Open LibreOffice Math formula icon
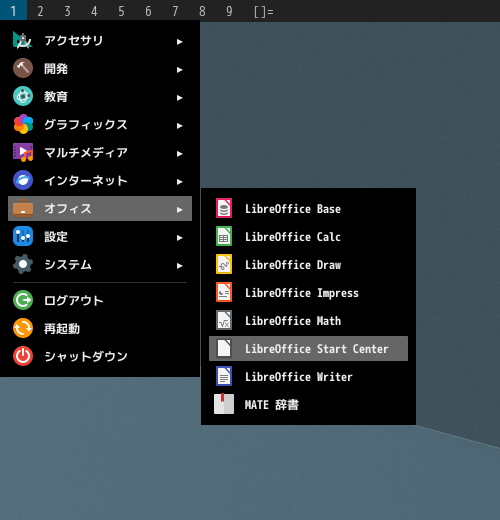Image resolution: width=500 pixels, height=520 pixels. pos(224,320)
